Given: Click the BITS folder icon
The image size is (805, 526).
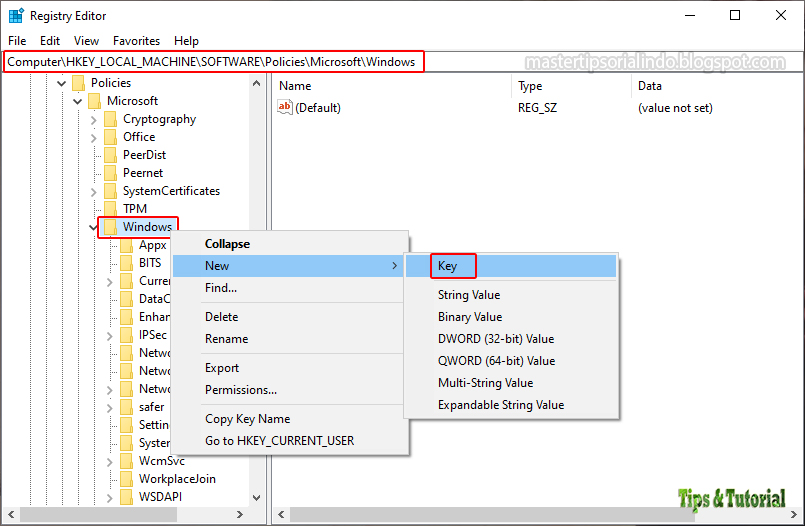Looking at the screenshot, I should [x=126, y=263].
